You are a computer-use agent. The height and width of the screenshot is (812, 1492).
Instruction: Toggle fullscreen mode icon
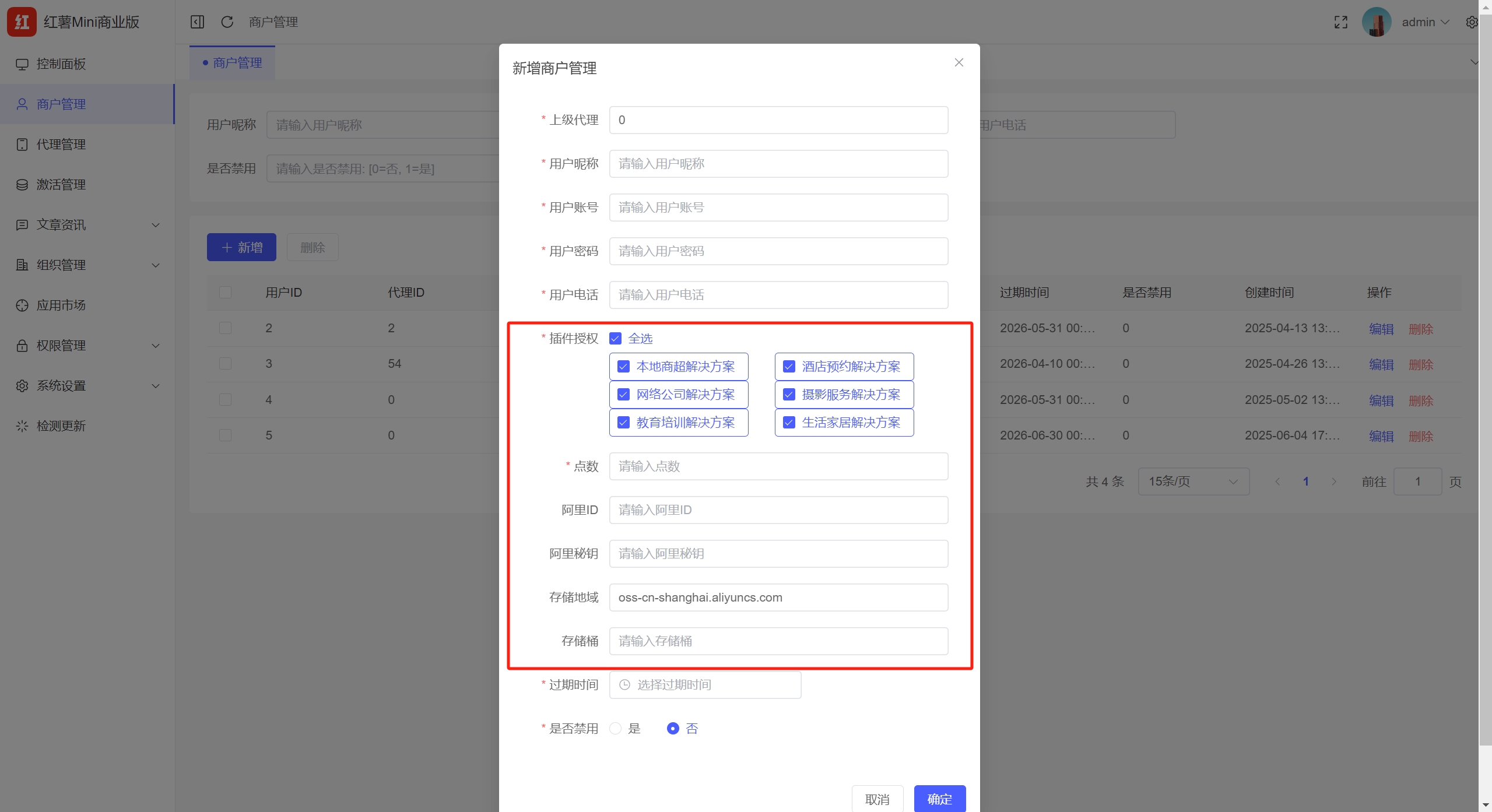pyautogui.click(x=1340, y=22)
